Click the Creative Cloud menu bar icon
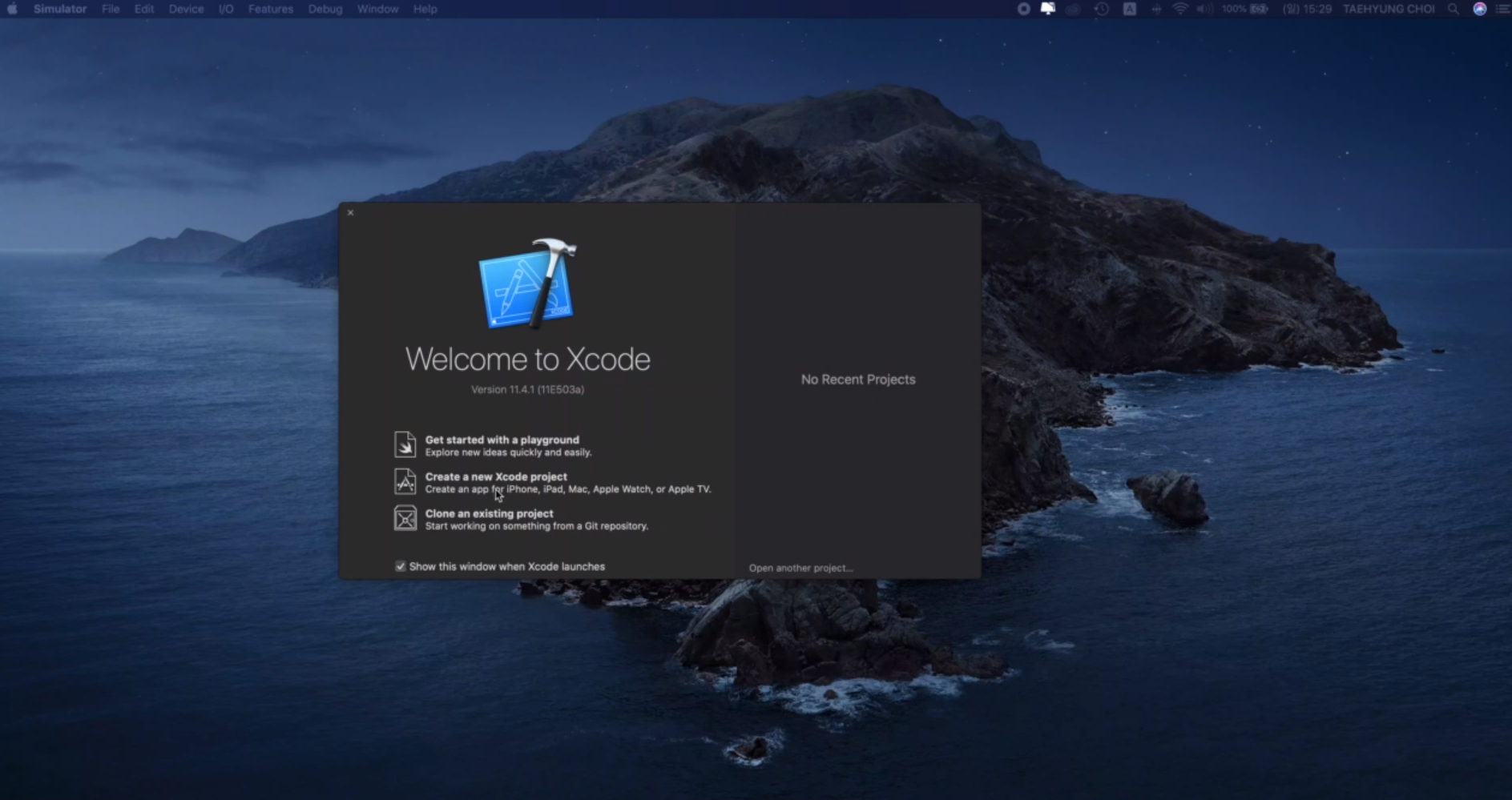The image size is (1512, 800). 1074,9
